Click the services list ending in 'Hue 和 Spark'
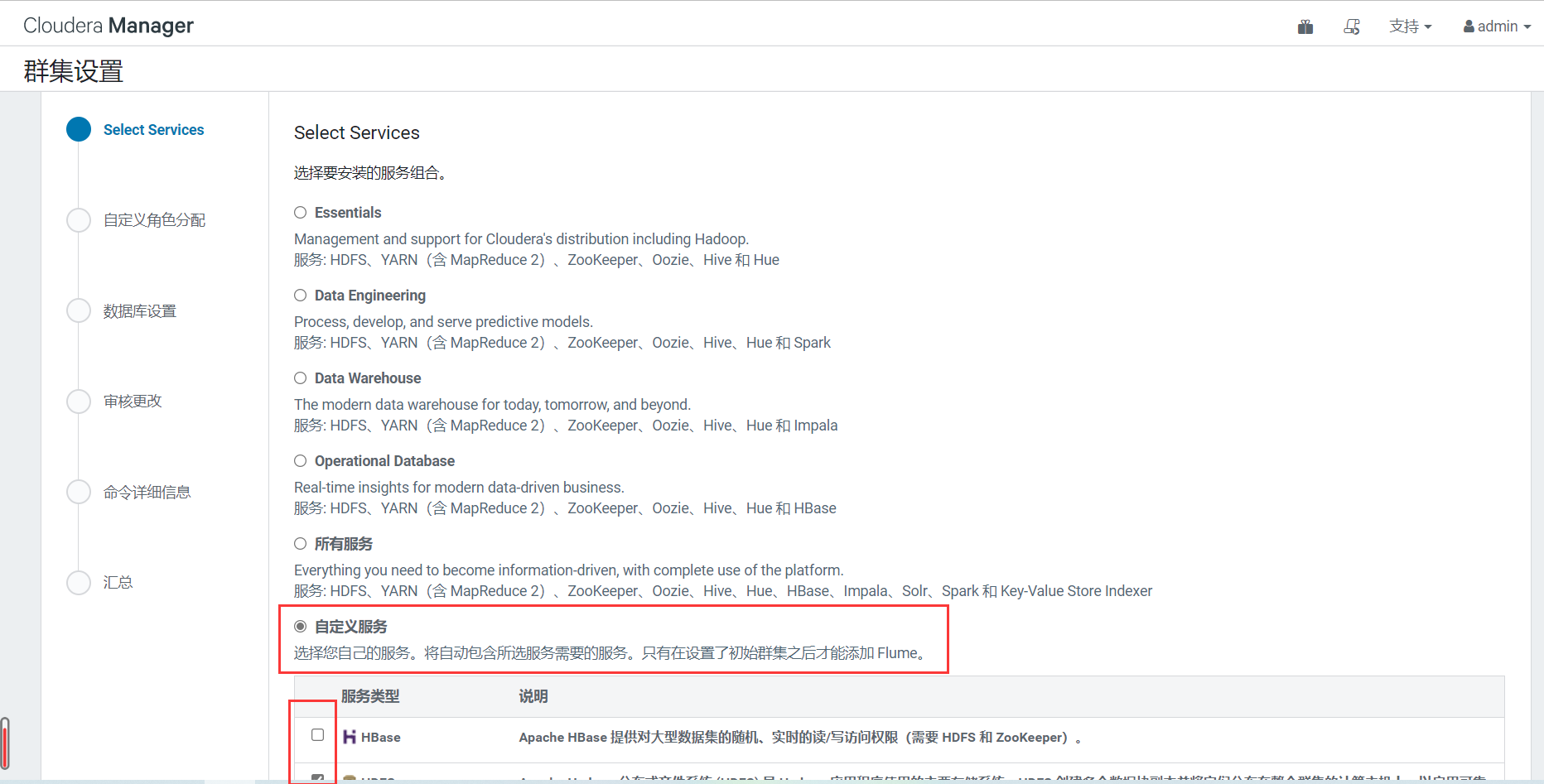The image size is (1544, 784). pos(562,343)
